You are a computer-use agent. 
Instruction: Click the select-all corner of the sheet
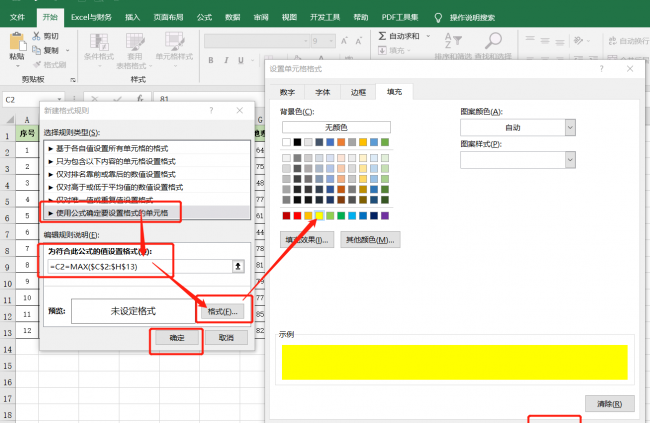click(10, 120)
